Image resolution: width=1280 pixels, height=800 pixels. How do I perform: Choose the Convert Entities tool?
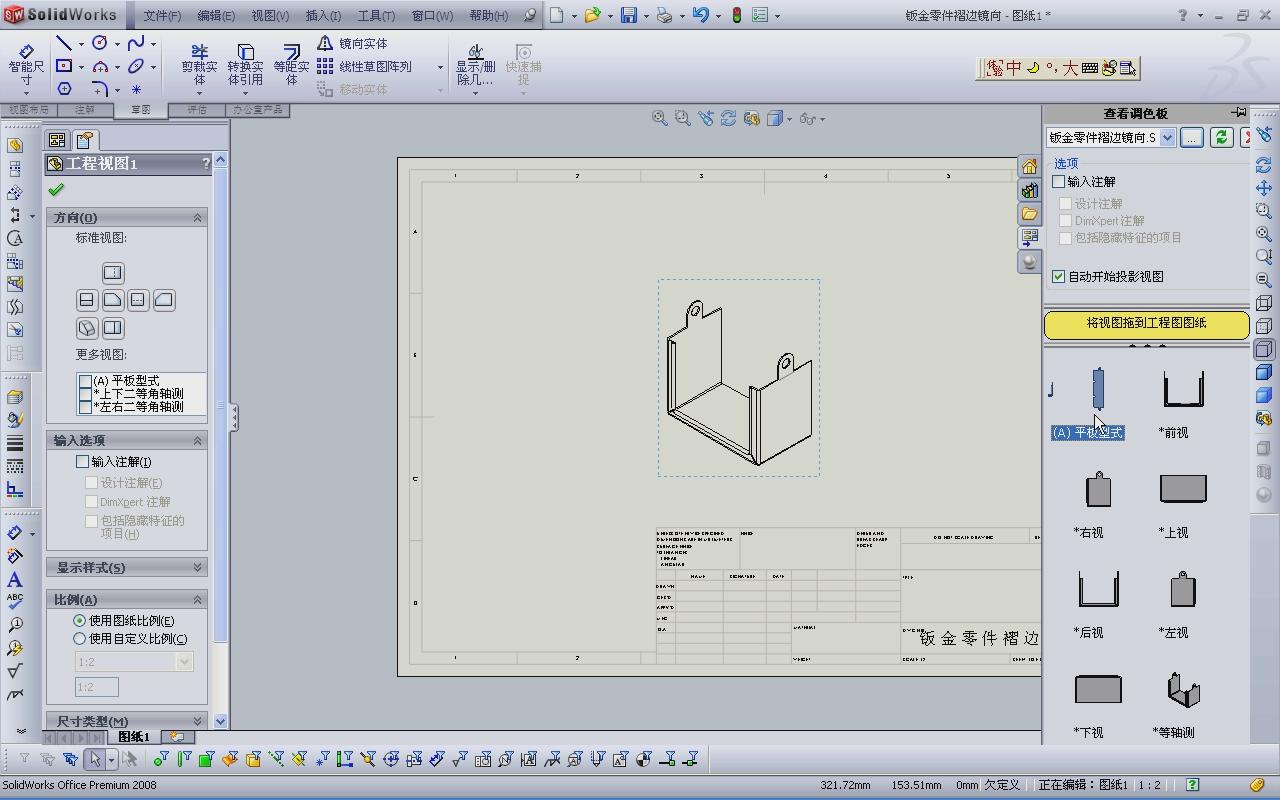(x=245, y=66)
